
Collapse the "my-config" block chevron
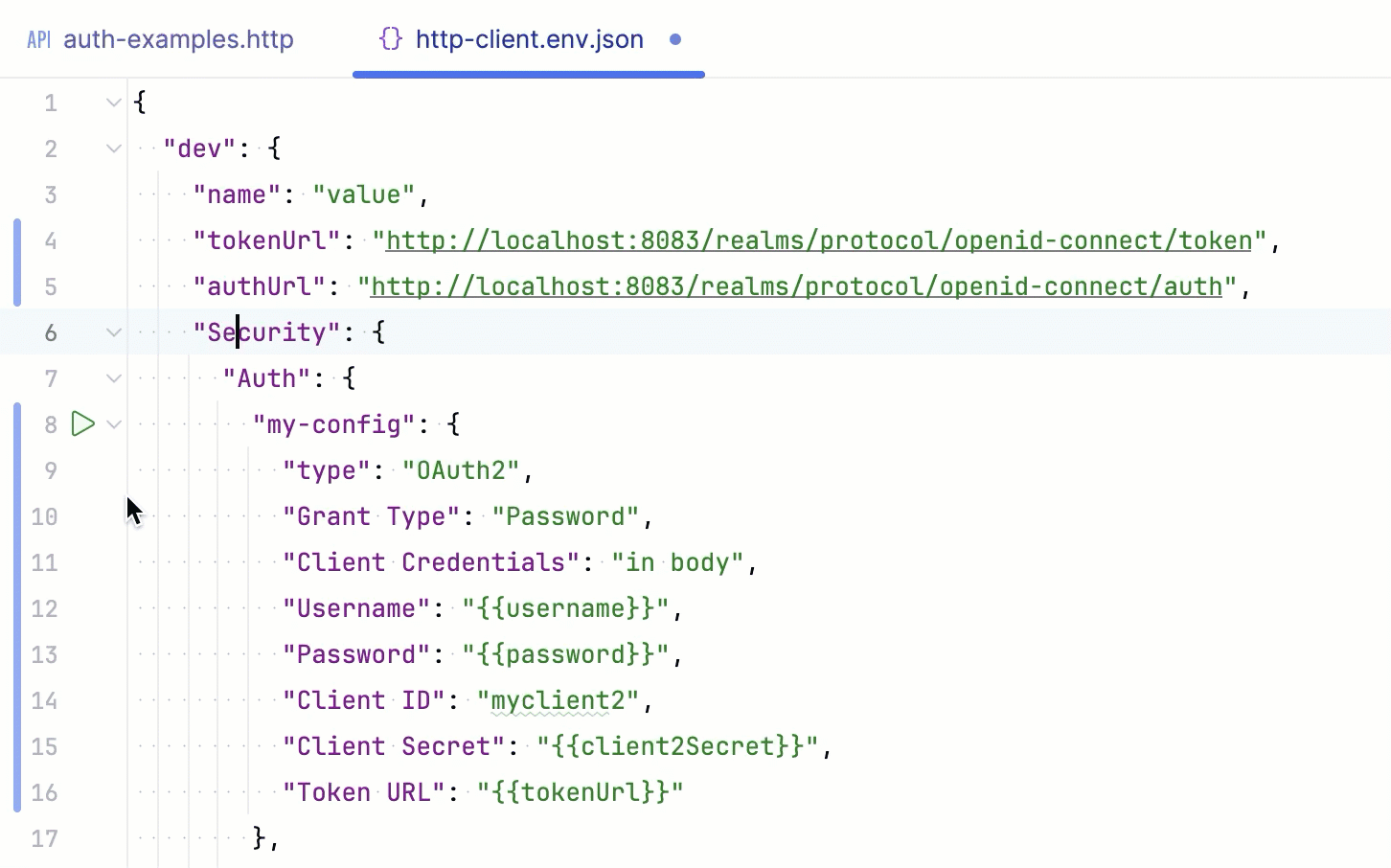click(x=113, y=423)
